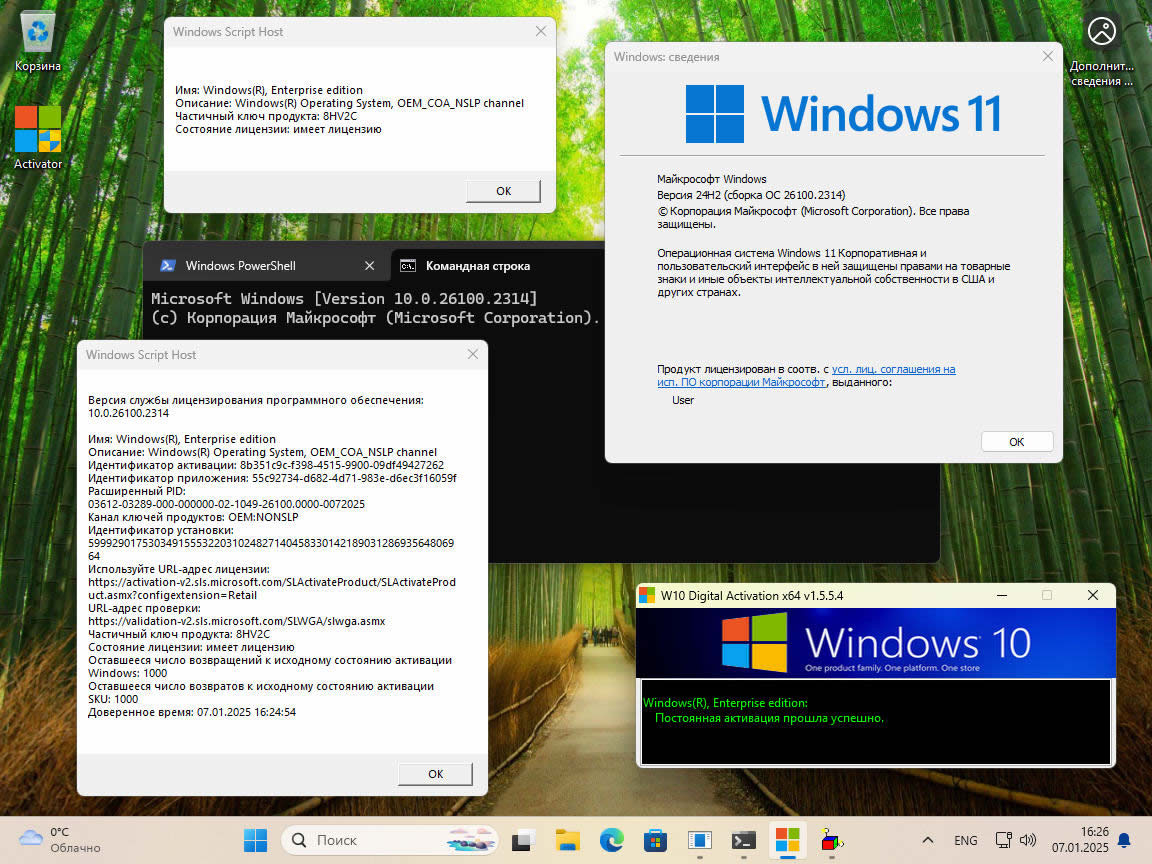
Task: Open the Windows Start button on taskbar
Action: pyautogui.click(x=255, y=840)
